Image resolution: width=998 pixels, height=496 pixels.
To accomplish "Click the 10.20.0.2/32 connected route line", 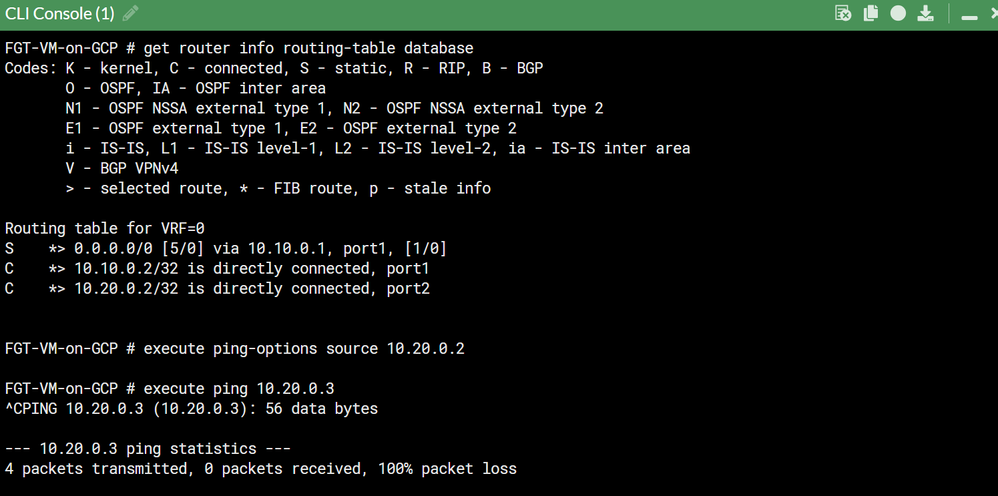I will [200, 288].
